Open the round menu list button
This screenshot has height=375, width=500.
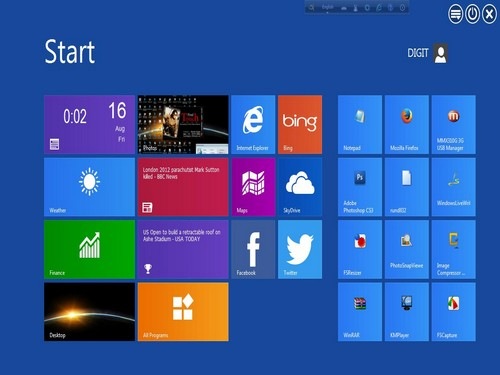pos(455,14)
